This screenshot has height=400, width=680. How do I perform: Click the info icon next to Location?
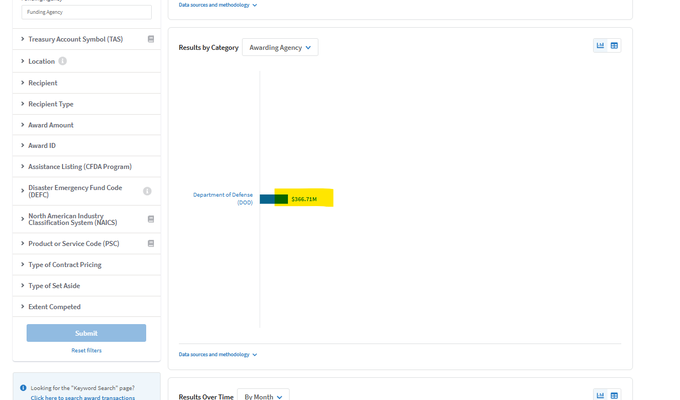click(63, 61)
